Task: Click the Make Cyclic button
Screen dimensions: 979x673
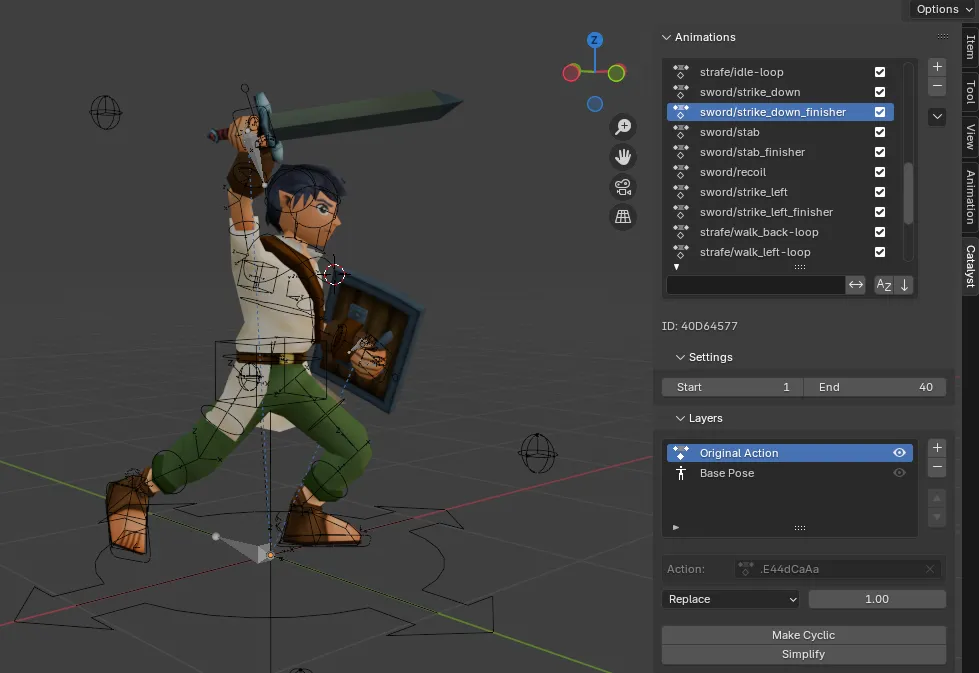Action: pyautogui.click(x=803, y=635)
